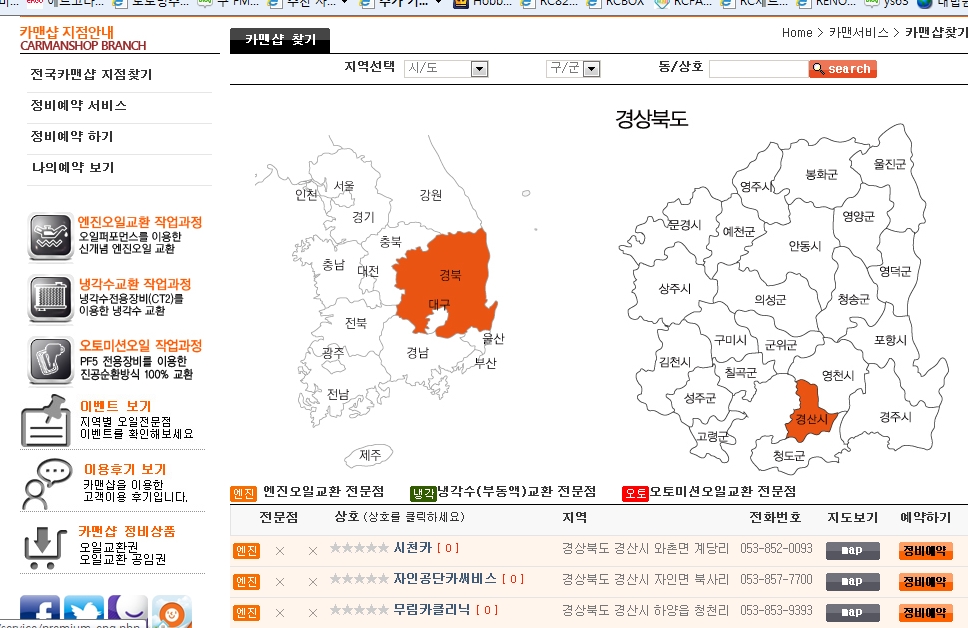The width and height of the screenshot is (968, 628).
Task: Open the Twitter social icon
Action: (x=84, y=612)
